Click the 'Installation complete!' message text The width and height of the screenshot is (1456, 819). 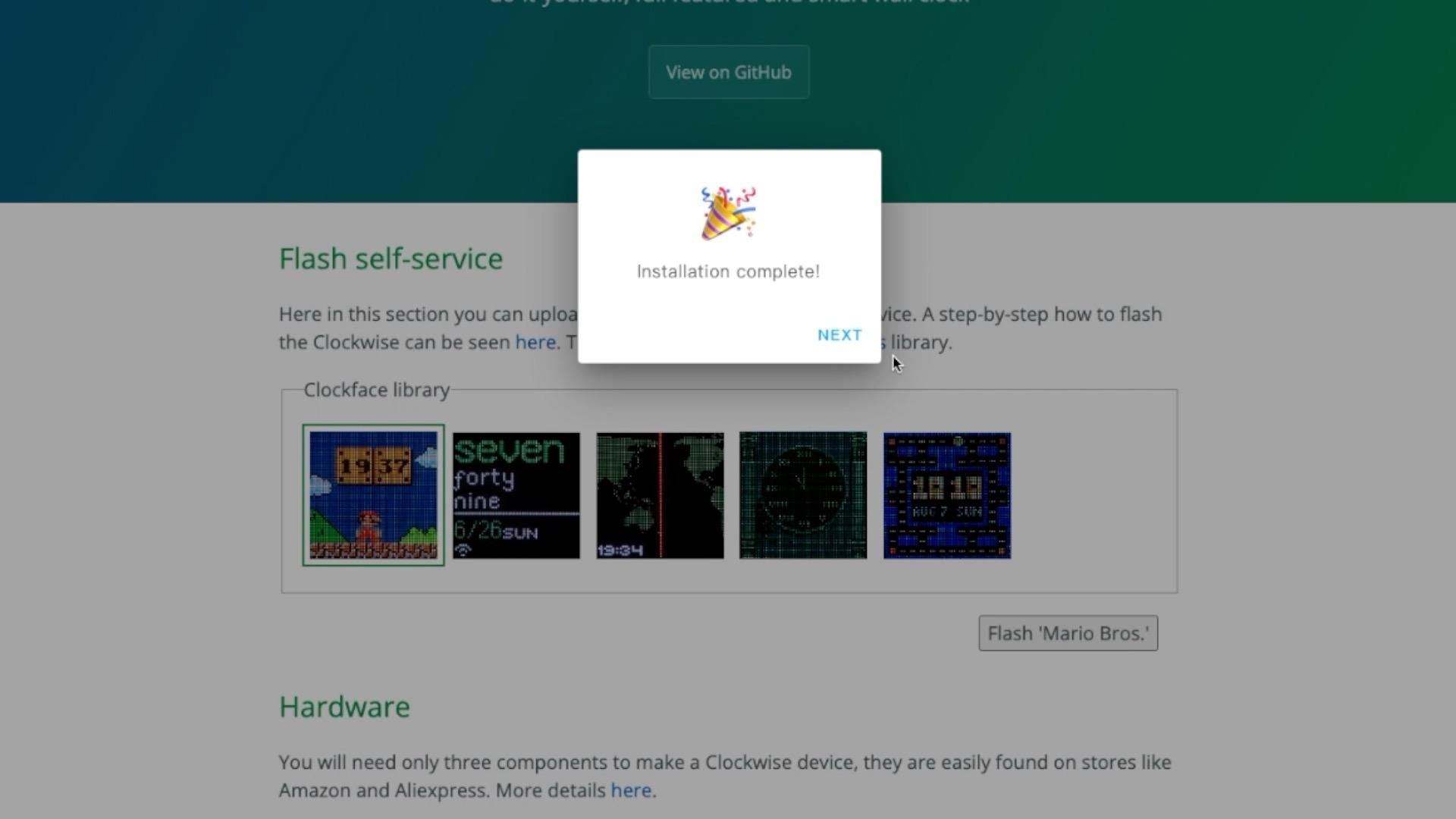728,271
